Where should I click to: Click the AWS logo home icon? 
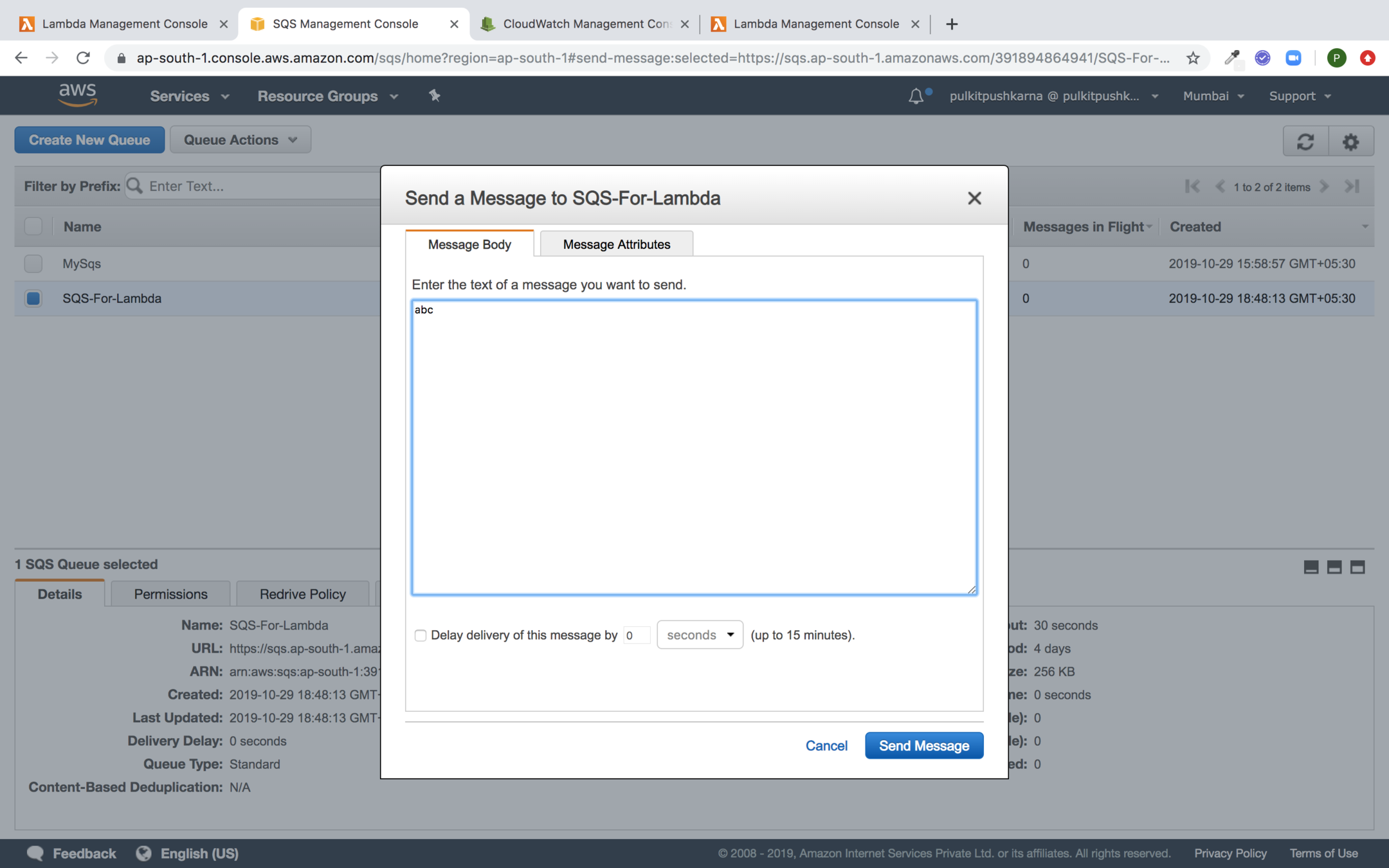click(x=77, y=95)
